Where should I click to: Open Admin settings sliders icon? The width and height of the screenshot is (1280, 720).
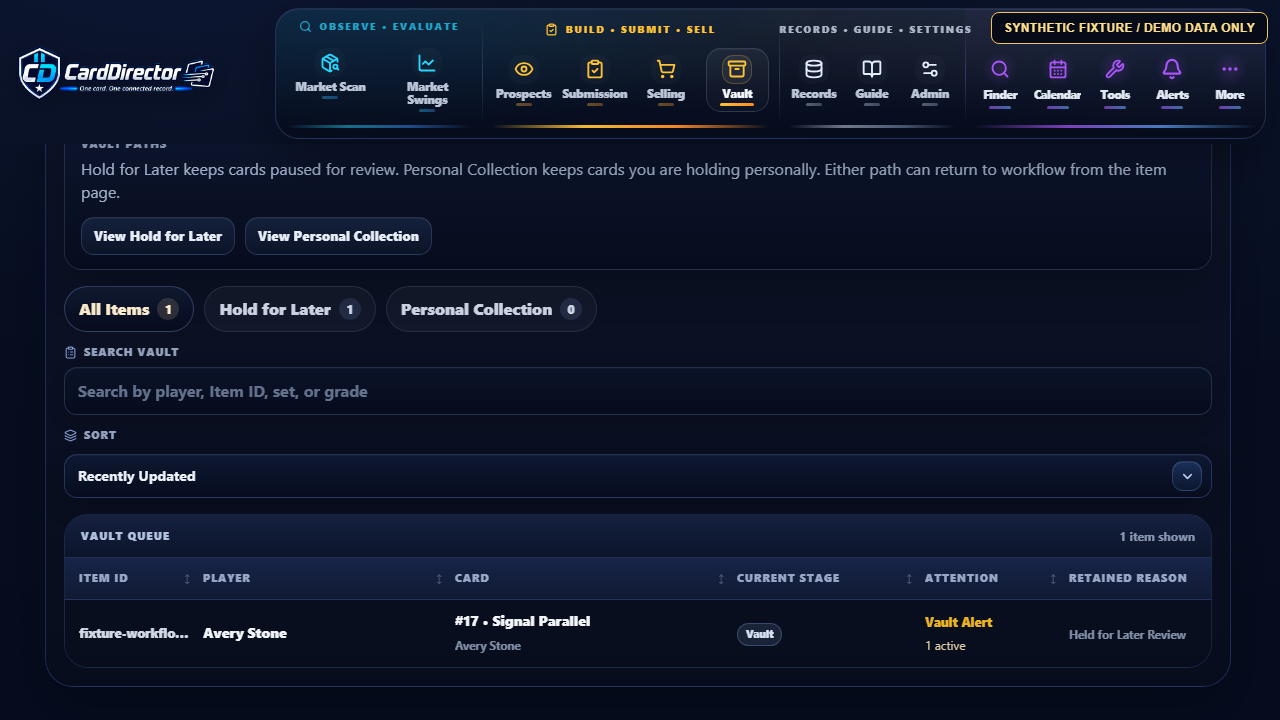pos(930,69)
